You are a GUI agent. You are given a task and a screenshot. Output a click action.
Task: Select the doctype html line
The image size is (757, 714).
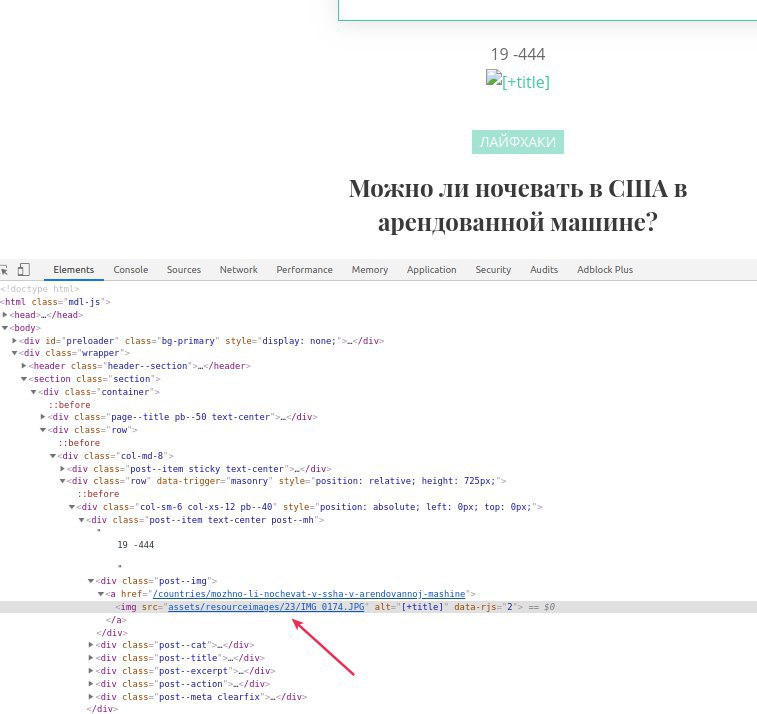click(x=40, y=289)
